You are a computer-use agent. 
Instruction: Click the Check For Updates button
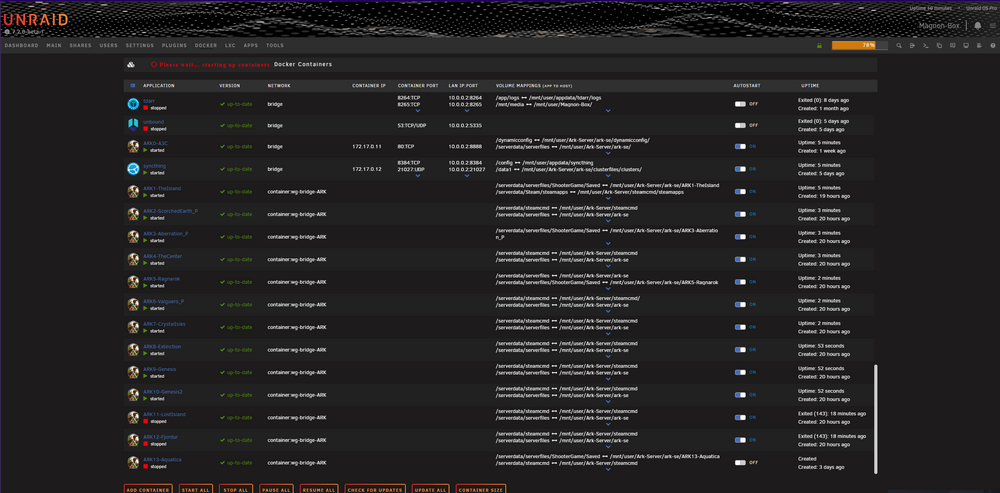(375, 489)
